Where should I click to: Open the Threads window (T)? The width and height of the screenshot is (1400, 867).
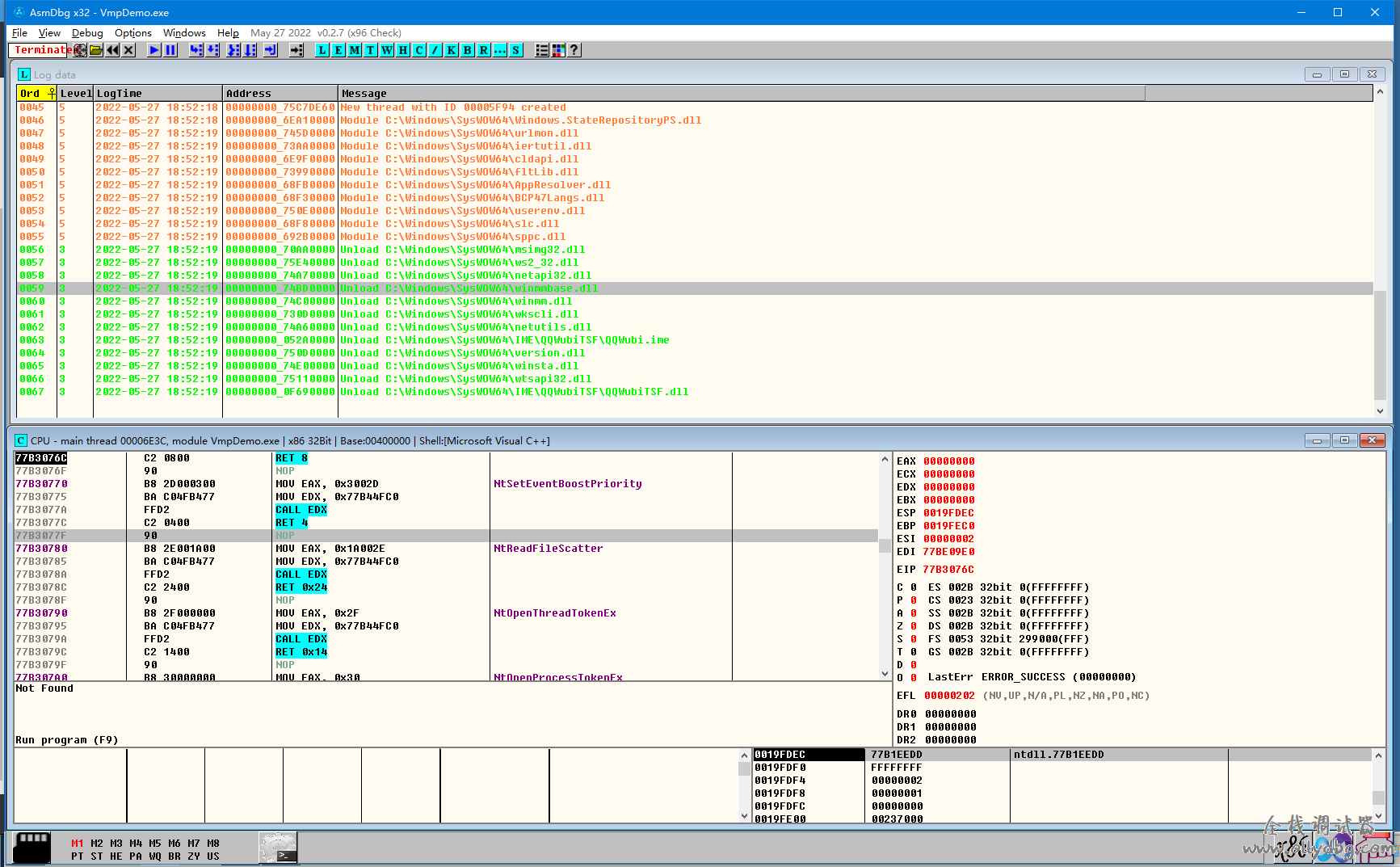[371, 50]
